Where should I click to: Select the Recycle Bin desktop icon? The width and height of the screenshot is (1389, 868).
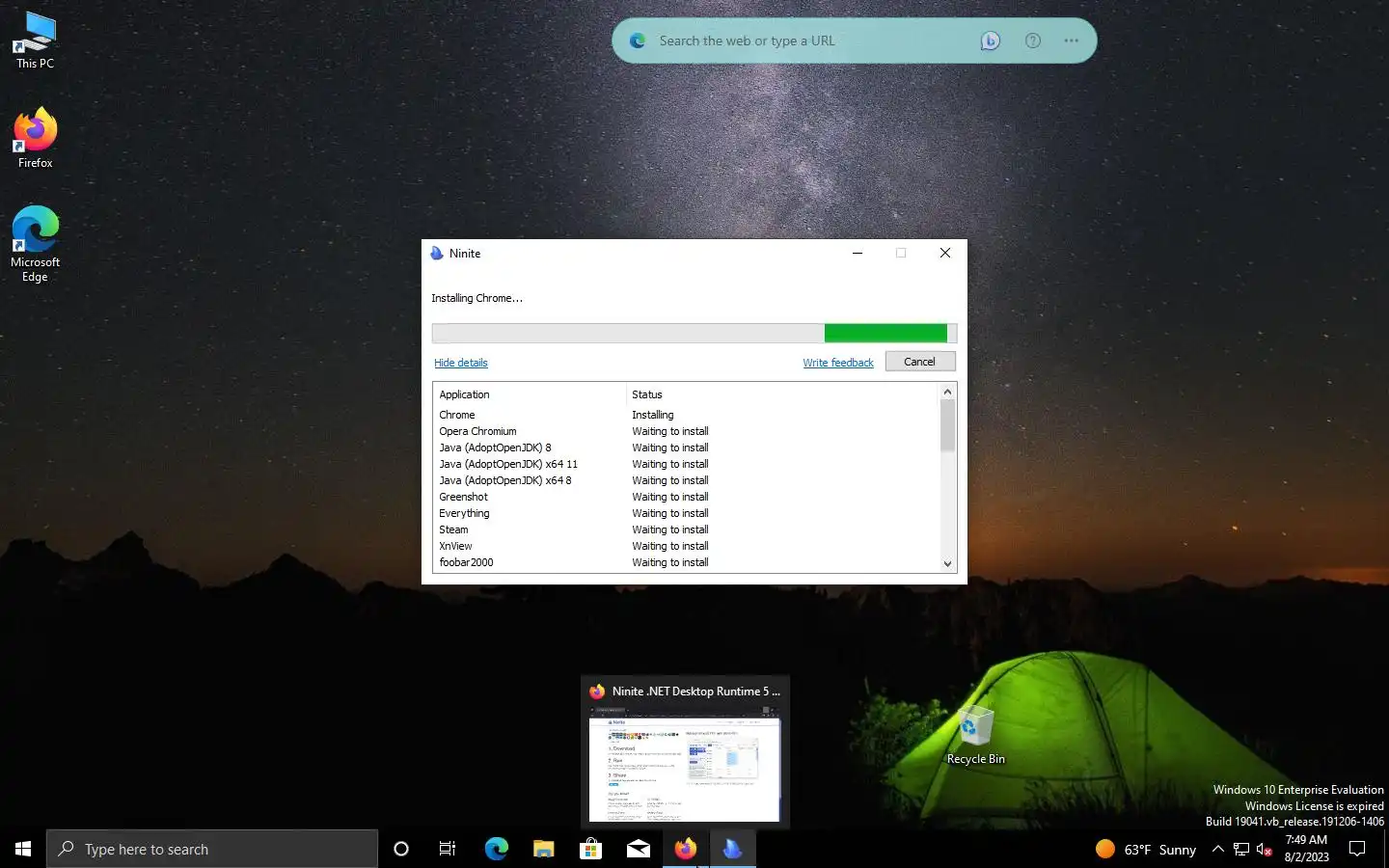click(975, 735)
